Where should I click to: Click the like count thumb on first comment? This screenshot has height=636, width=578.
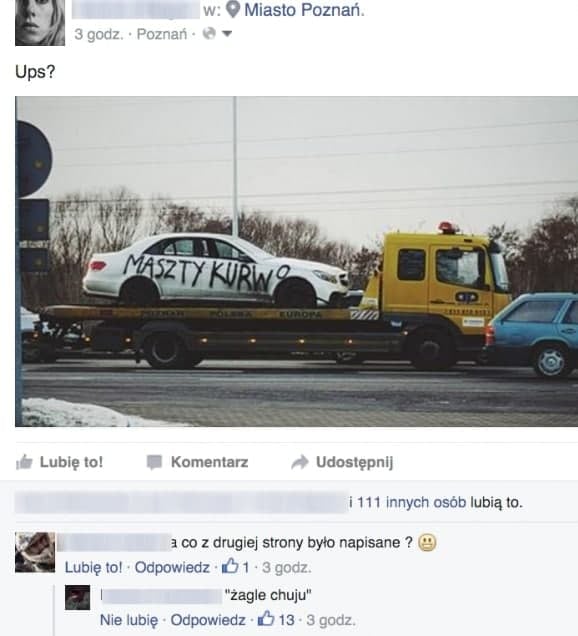pos(230,566)
